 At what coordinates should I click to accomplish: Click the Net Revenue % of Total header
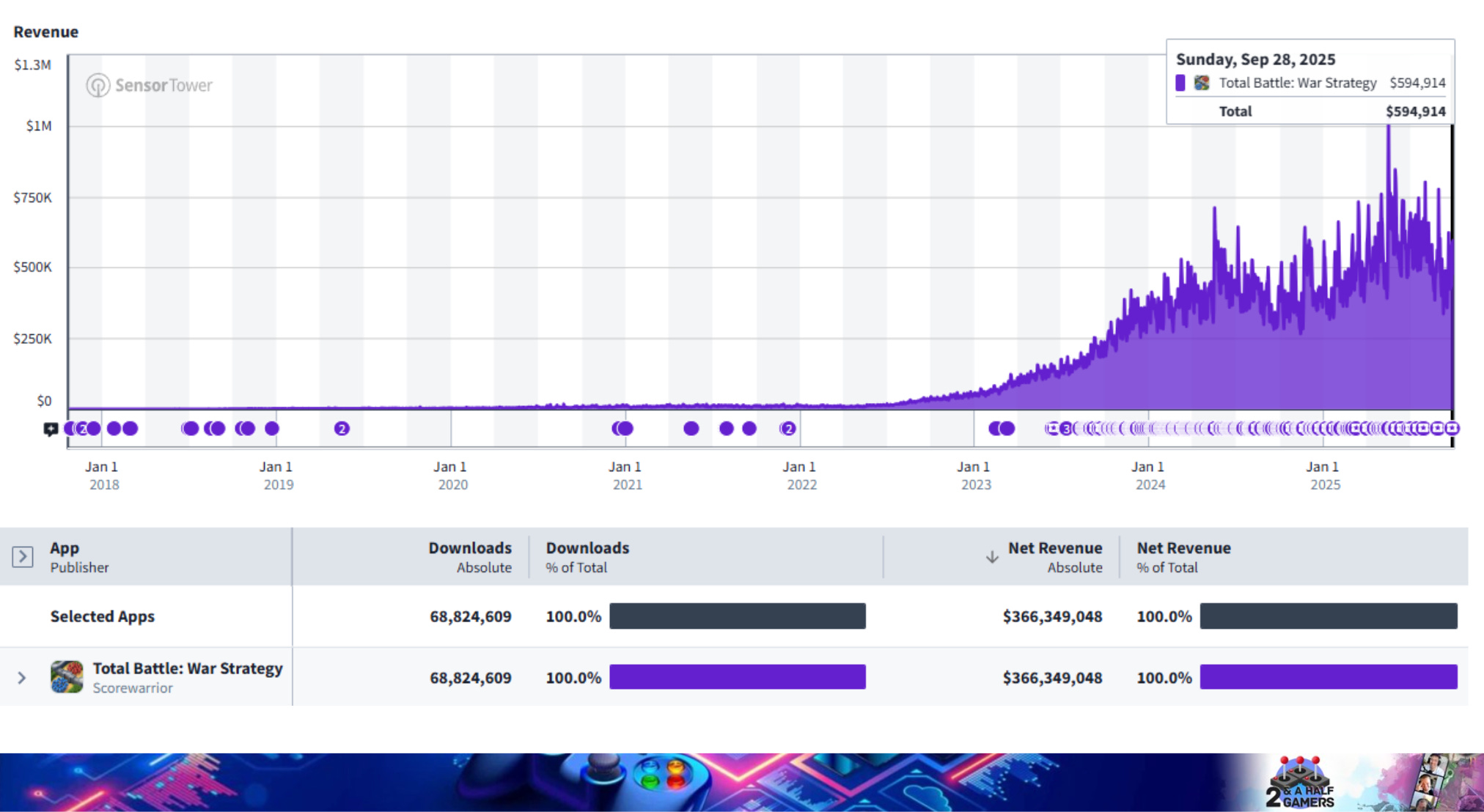pos(1183,556)
